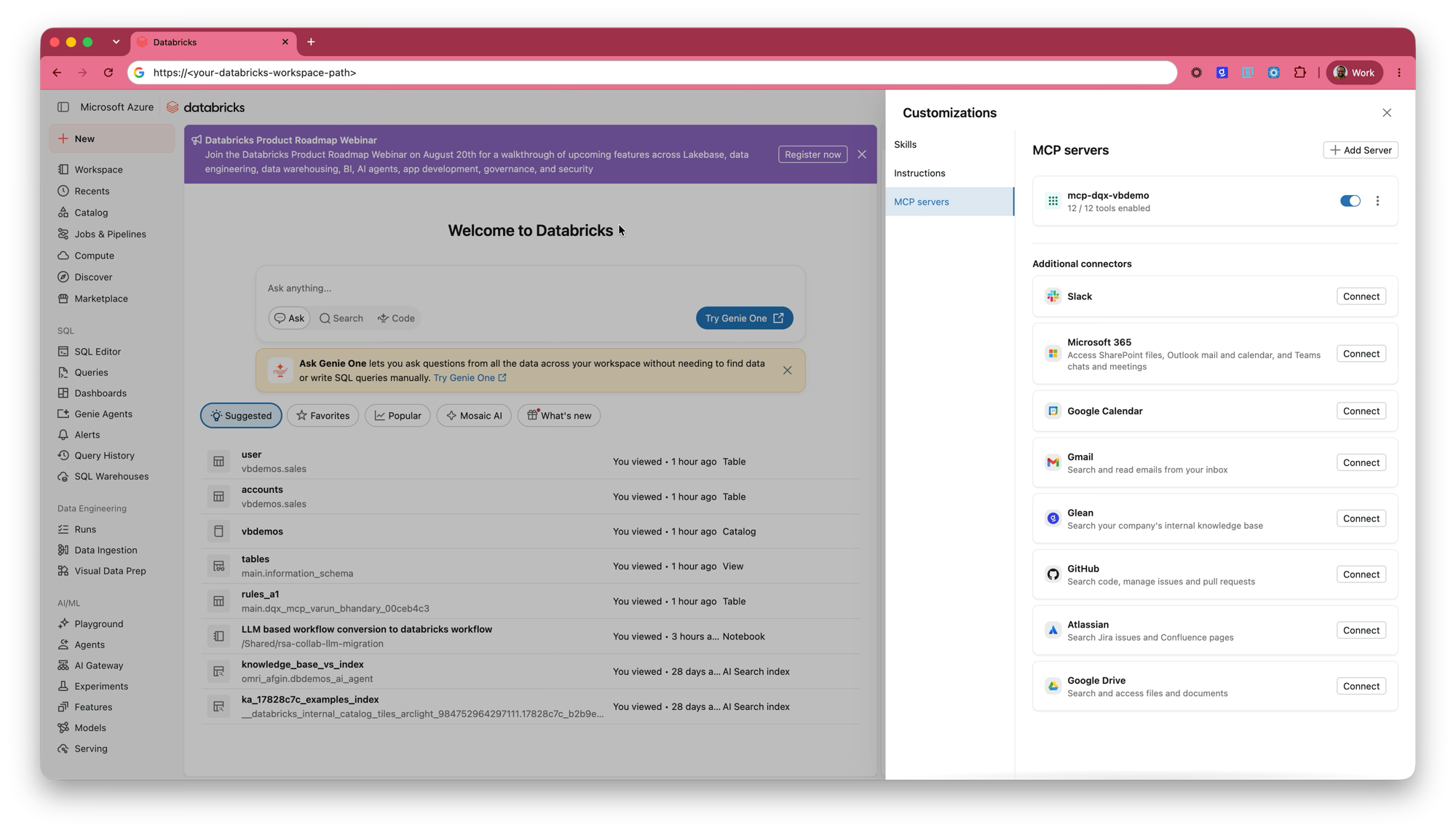Click the Add Server button
This screenshot has height=833, width=1456.
coord(1360,150)
